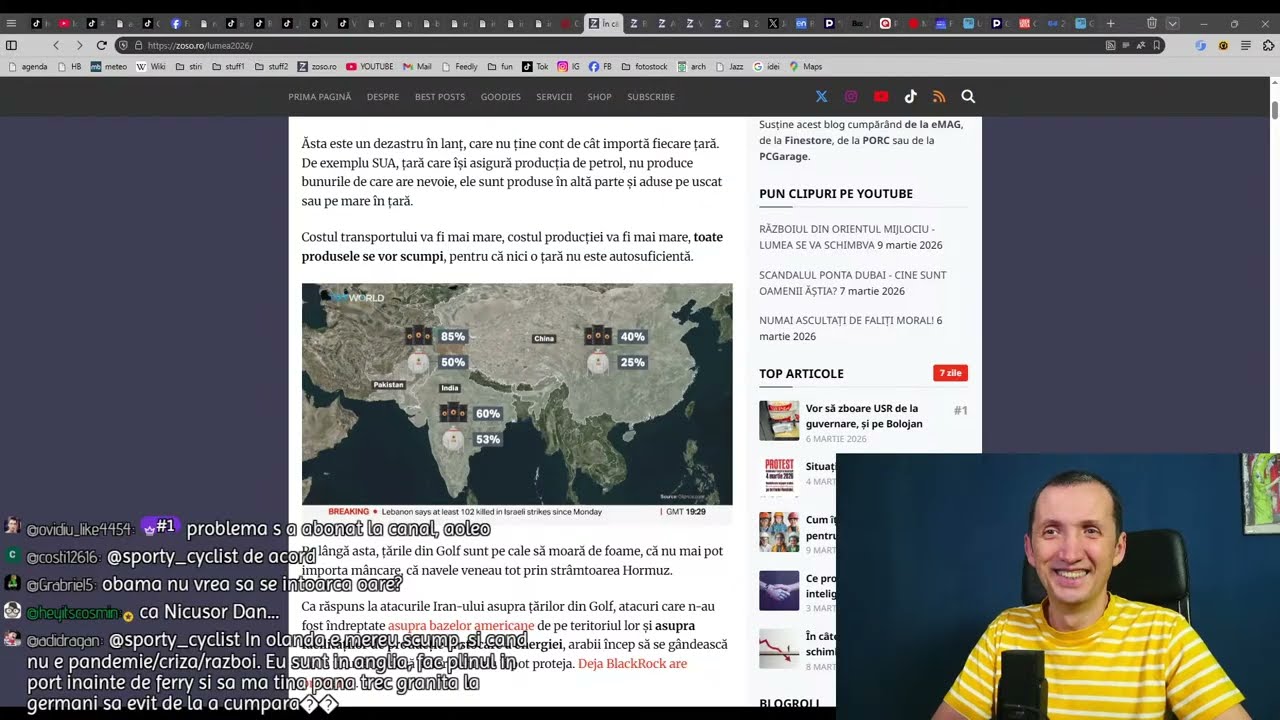Open the site's Instagram icon
1280x720 pixels.
(851, 97)
